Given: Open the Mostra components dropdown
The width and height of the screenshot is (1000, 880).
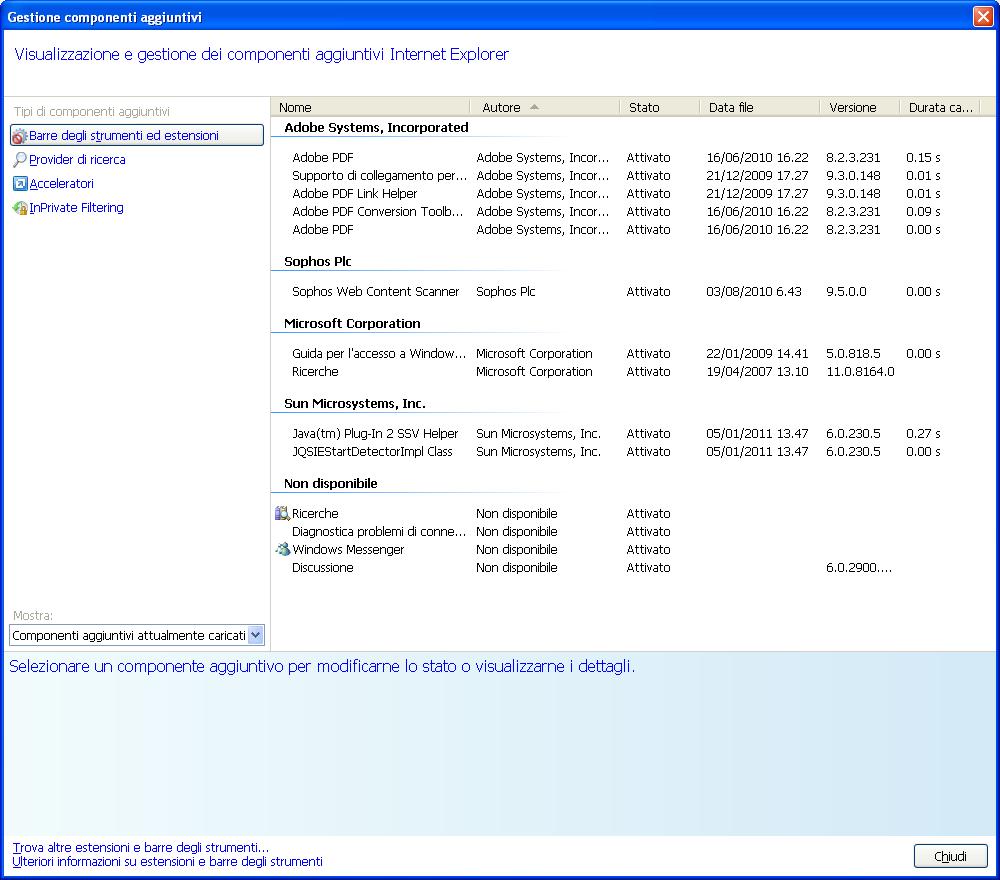Looking at the screenshot, I should pyautogui.click(x=255, y=634).
